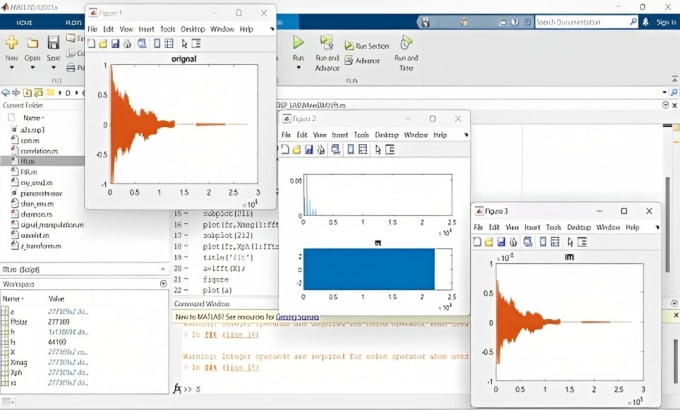Select the Xmag variable in Workspace
The height and width of the screenshot is (410, 680).
click(x=19, y=362)
